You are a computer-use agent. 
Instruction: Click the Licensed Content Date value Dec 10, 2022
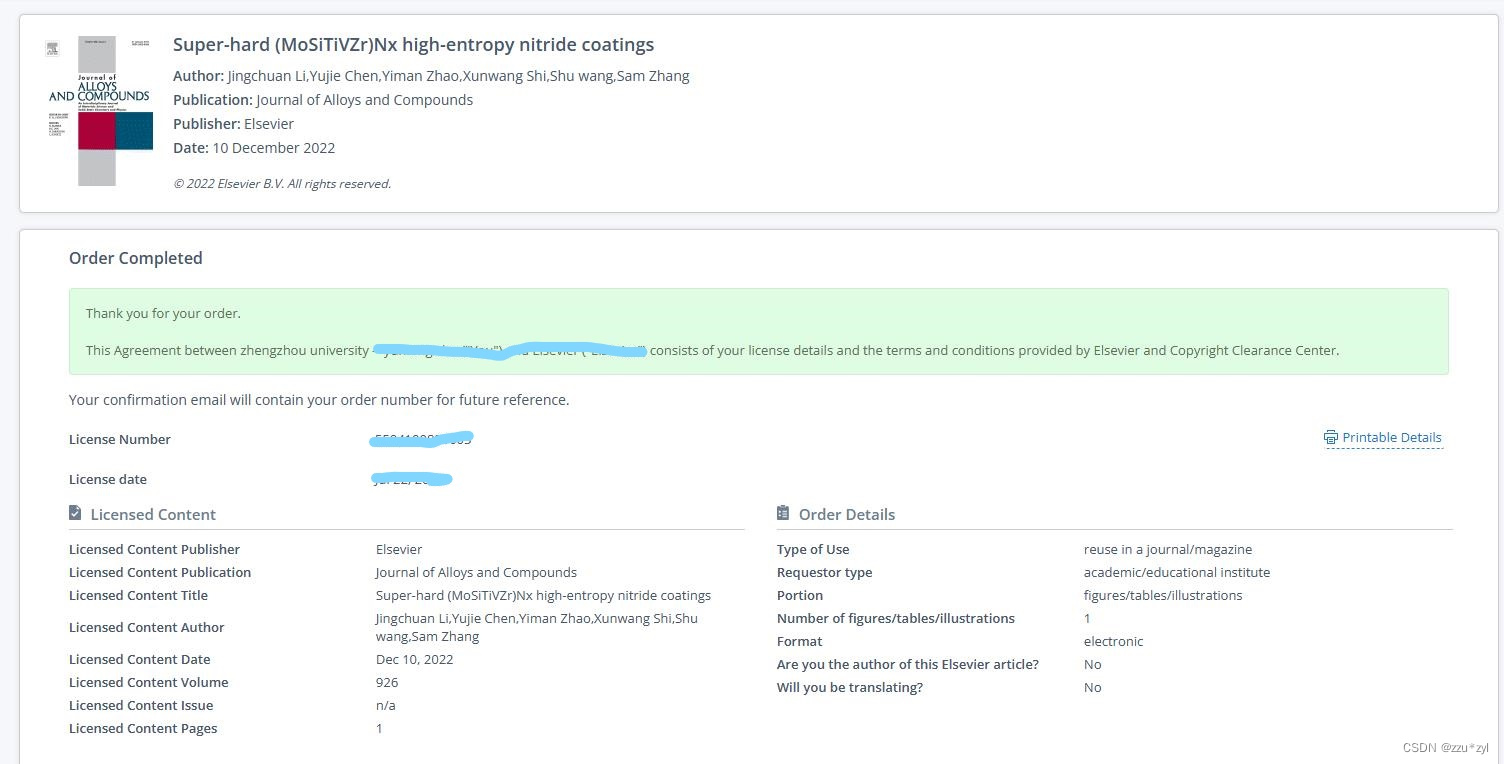pos(415,659)
